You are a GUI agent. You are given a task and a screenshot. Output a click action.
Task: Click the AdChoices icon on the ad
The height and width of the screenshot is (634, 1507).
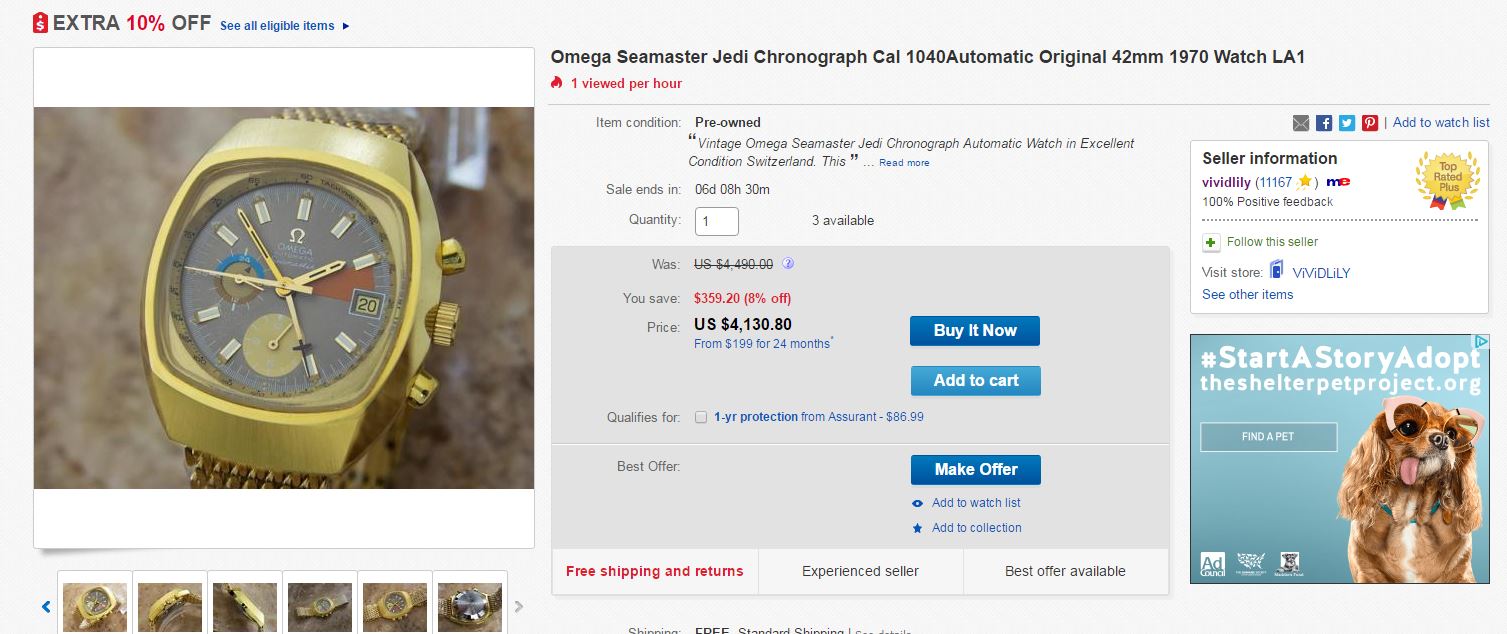click(1482, 342)
